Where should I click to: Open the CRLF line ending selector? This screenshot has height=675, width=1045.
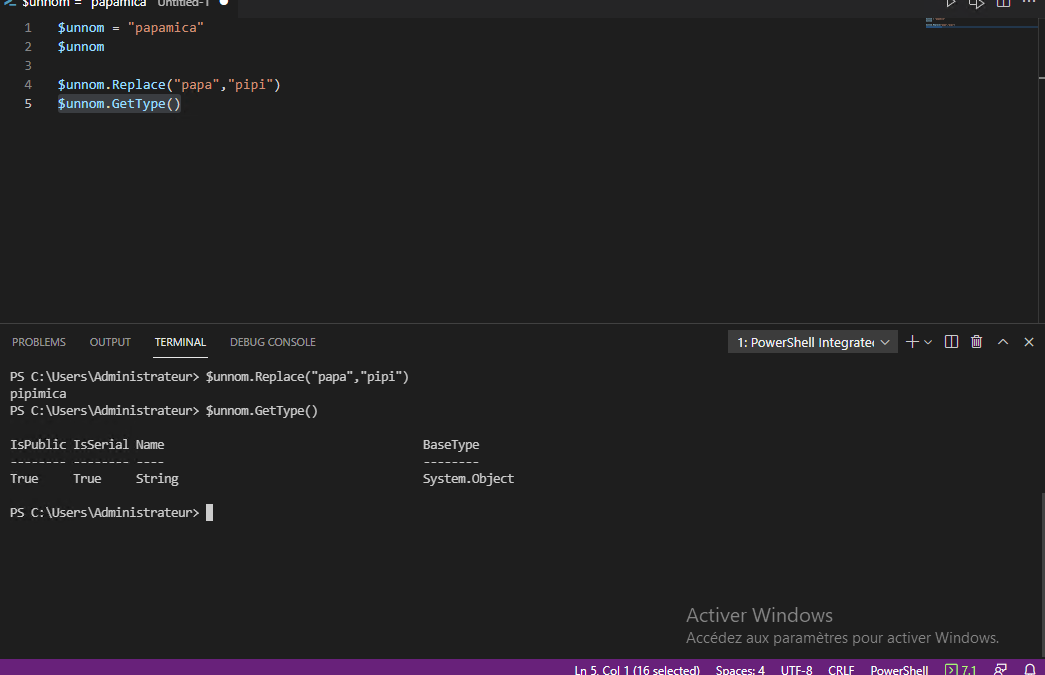tap(841, 669)
